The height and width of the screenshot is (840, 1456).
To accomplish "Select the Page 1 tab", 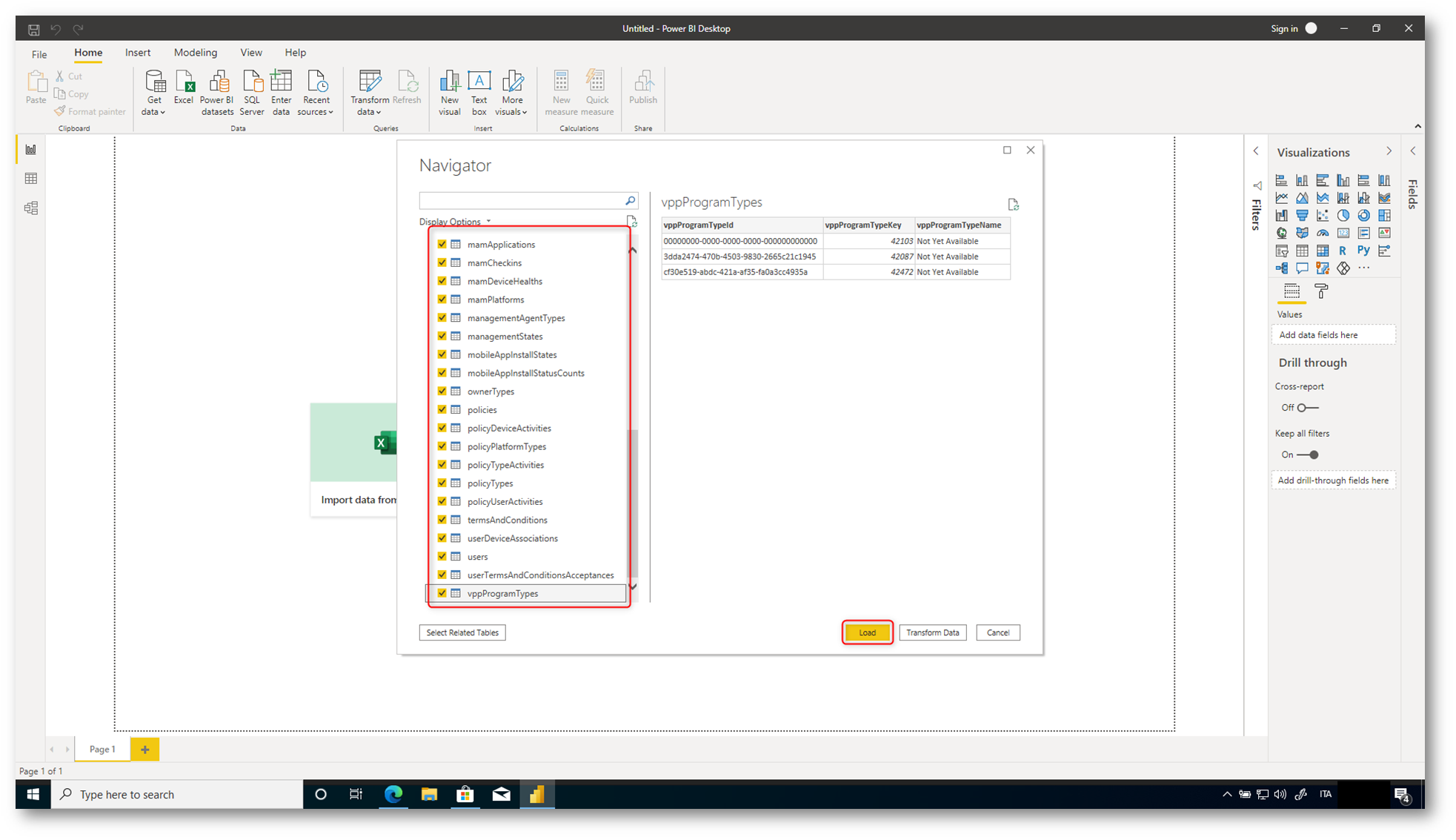I will tap(102, 750).
